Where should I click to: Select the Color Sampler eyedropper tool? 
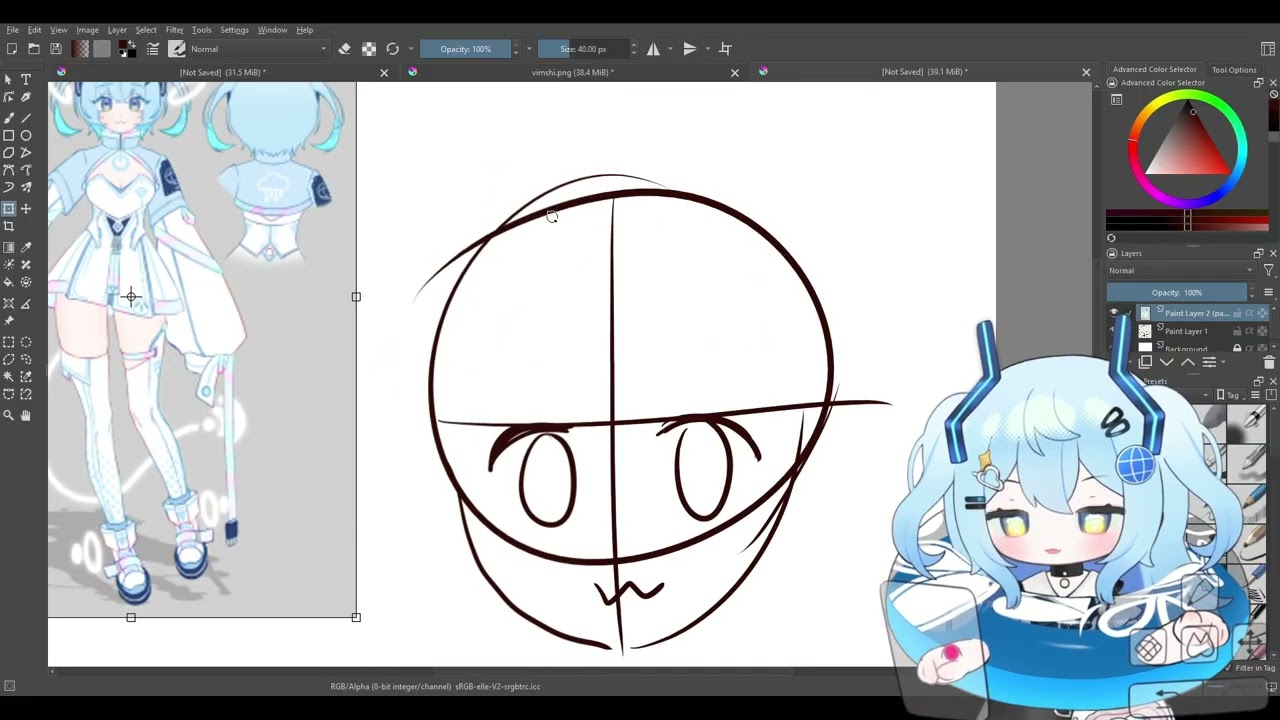tap(26, 247)
